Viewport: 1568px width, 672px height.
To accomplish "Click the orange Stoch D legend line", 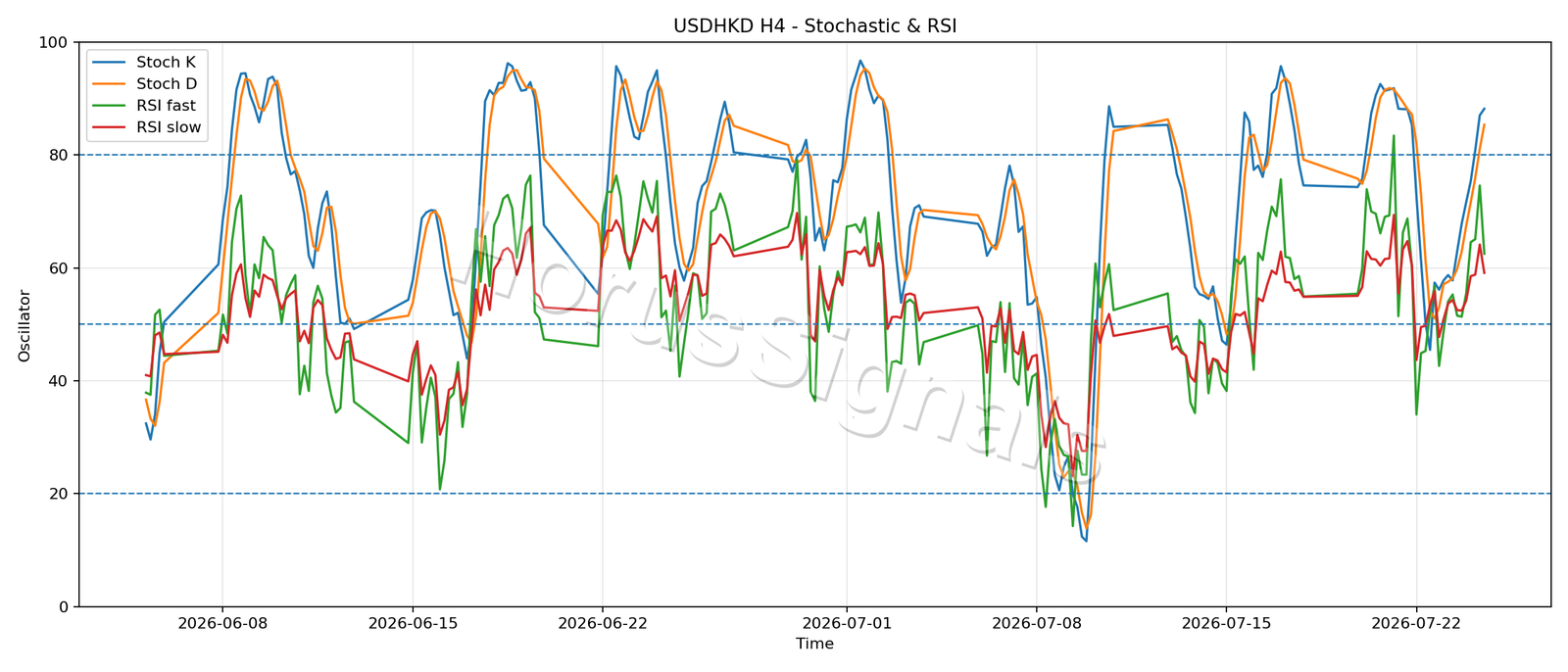I will [109, 84].
